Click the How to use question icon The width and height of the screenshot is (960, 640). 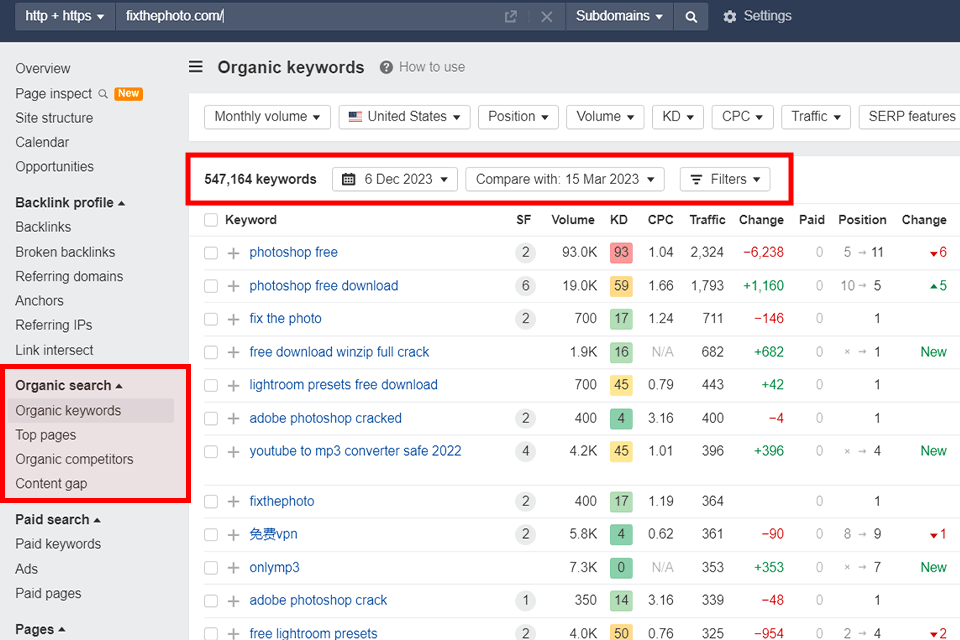point(386,67)
